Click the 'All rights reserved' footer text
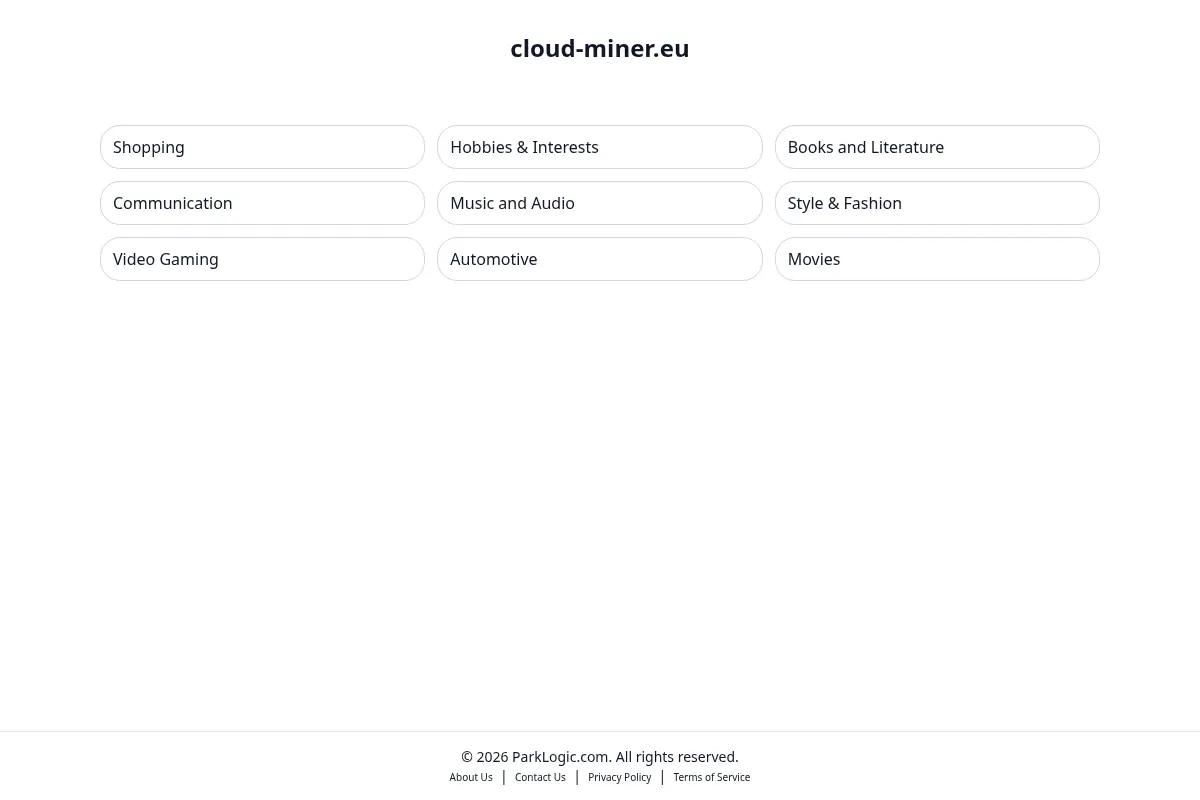The image size is (1200, 800). pyautogui.click(x=677, y=757)
